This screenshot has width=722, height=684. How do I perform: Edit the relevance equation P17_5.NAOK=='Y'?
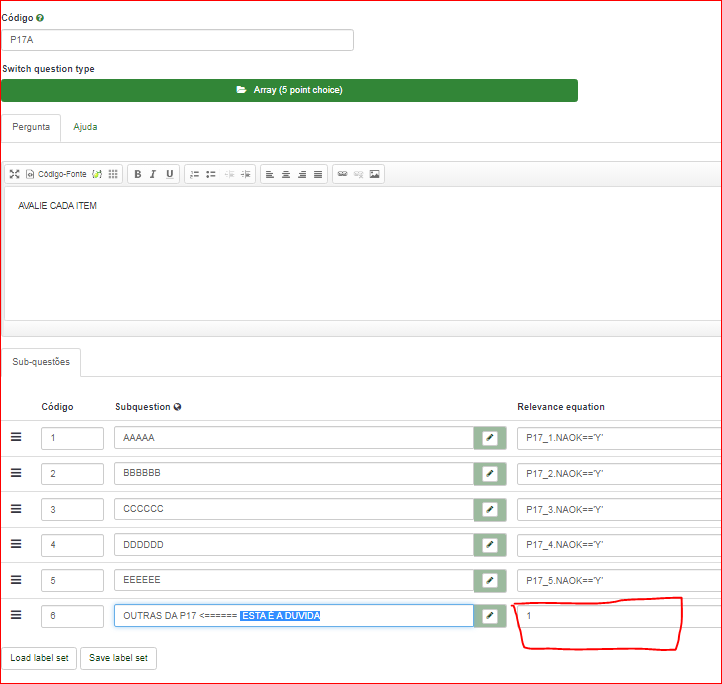tap(619, 580)
